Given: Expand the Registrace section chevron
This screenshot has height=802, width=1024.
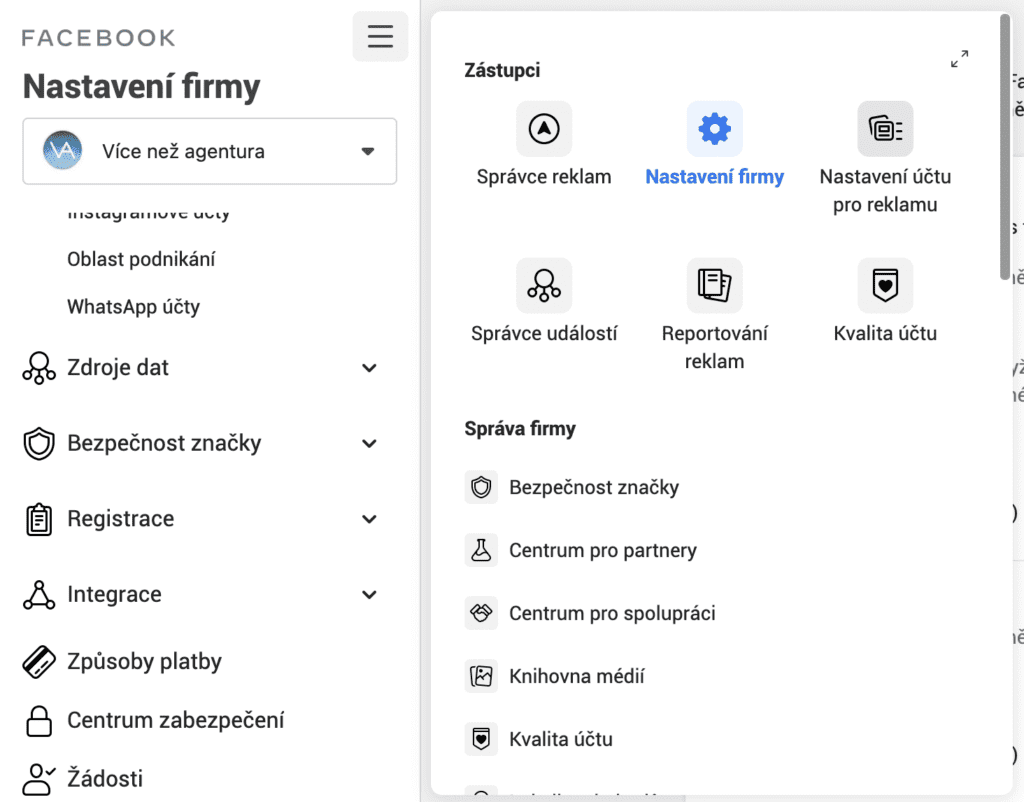Looking at the screenshot, I should (x=369, y=519).
